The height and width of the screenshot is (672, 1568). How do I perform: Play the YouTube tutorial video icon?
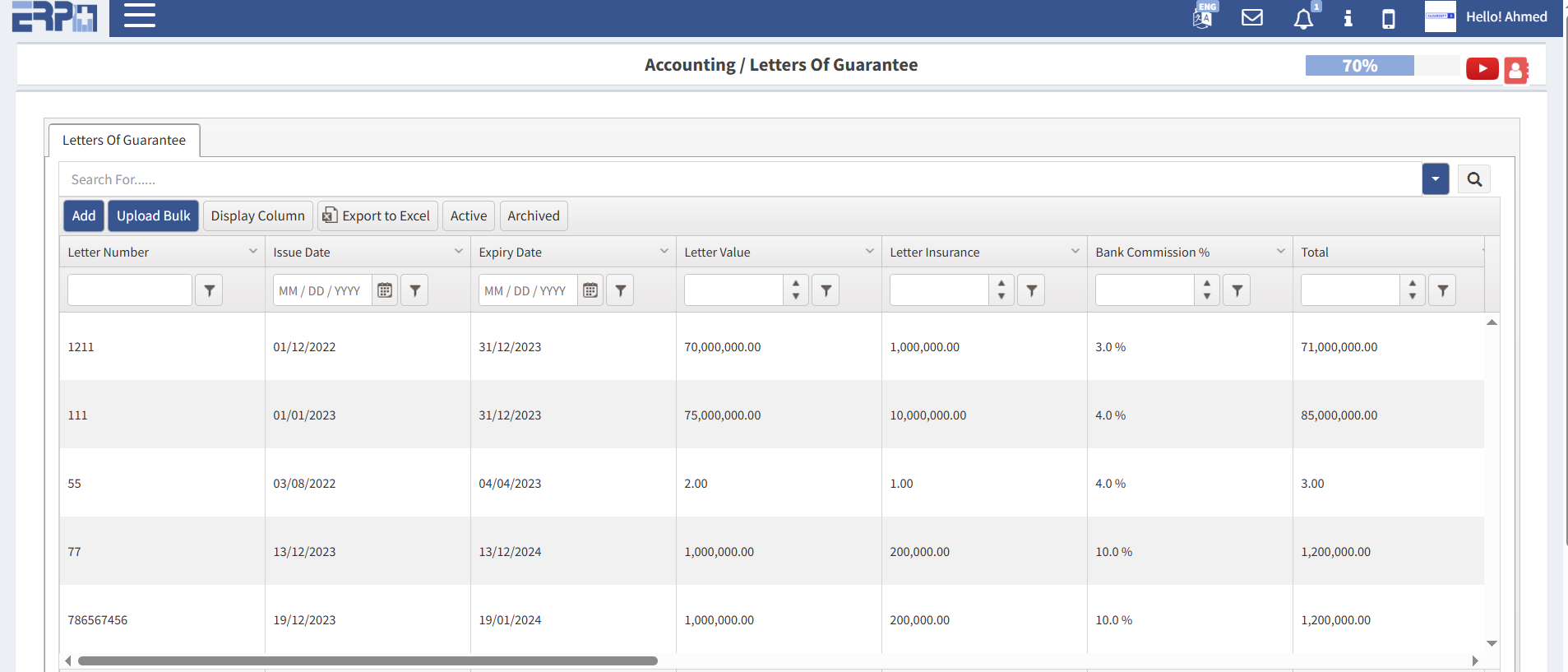coord(1482,68)
